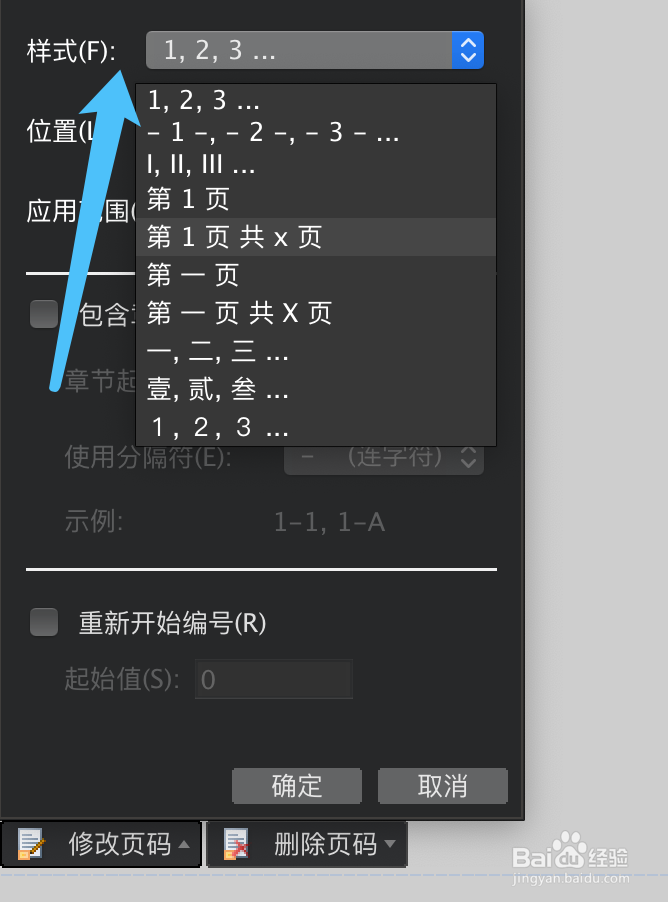Choose the full-width "1，2，3" last option
This screenshot has height=902, width=668.
tap(316, 427)
